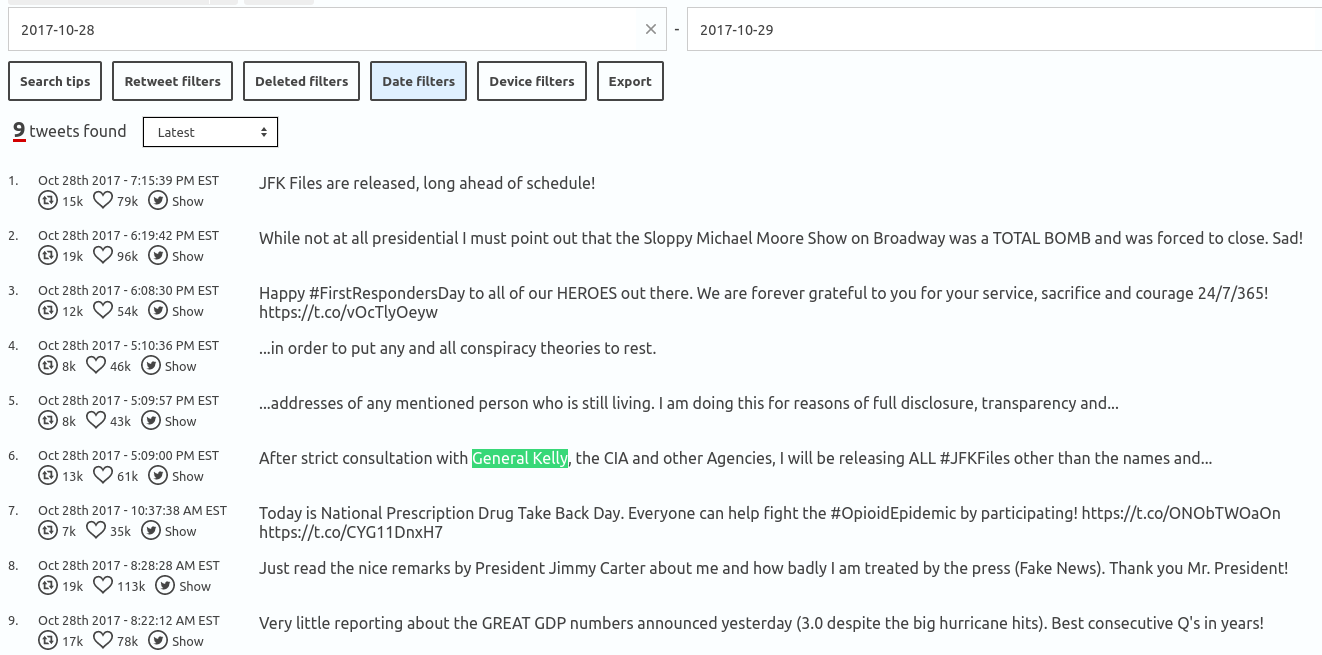
Task: Click retweet icon on Drug Take Back Day tweet
Action: click(x=47, y=531)
